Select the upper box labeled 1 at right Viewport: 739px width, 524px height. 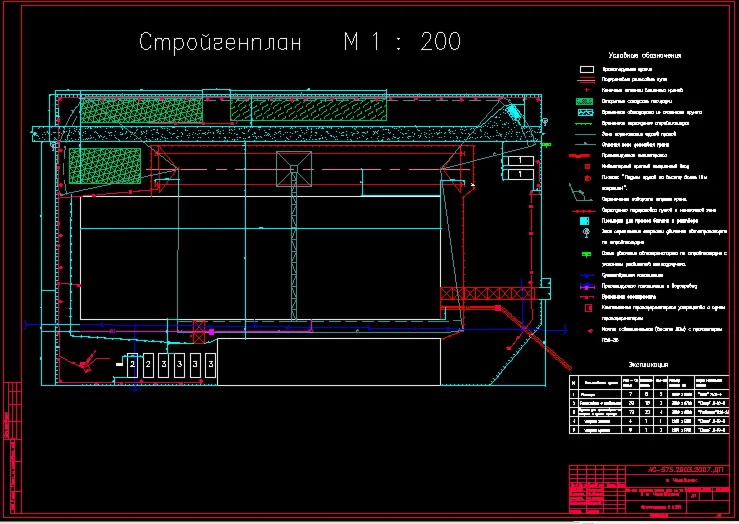[x=520, y=161]
